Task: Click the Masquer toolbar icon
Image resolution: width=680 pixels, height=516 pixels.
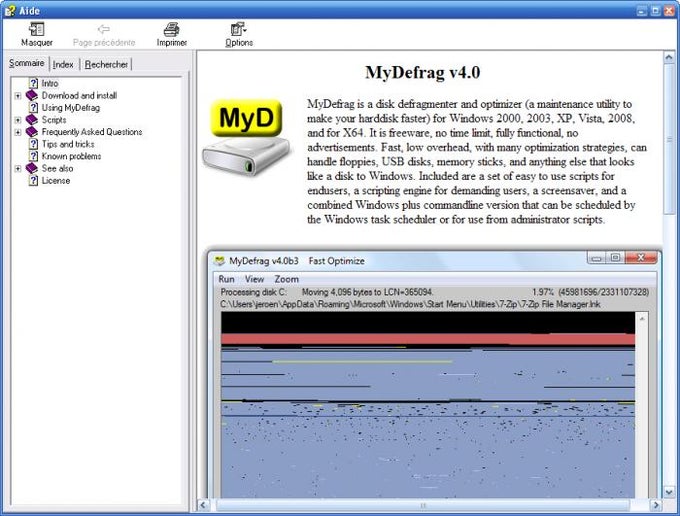Action: [x=36, y=29]
